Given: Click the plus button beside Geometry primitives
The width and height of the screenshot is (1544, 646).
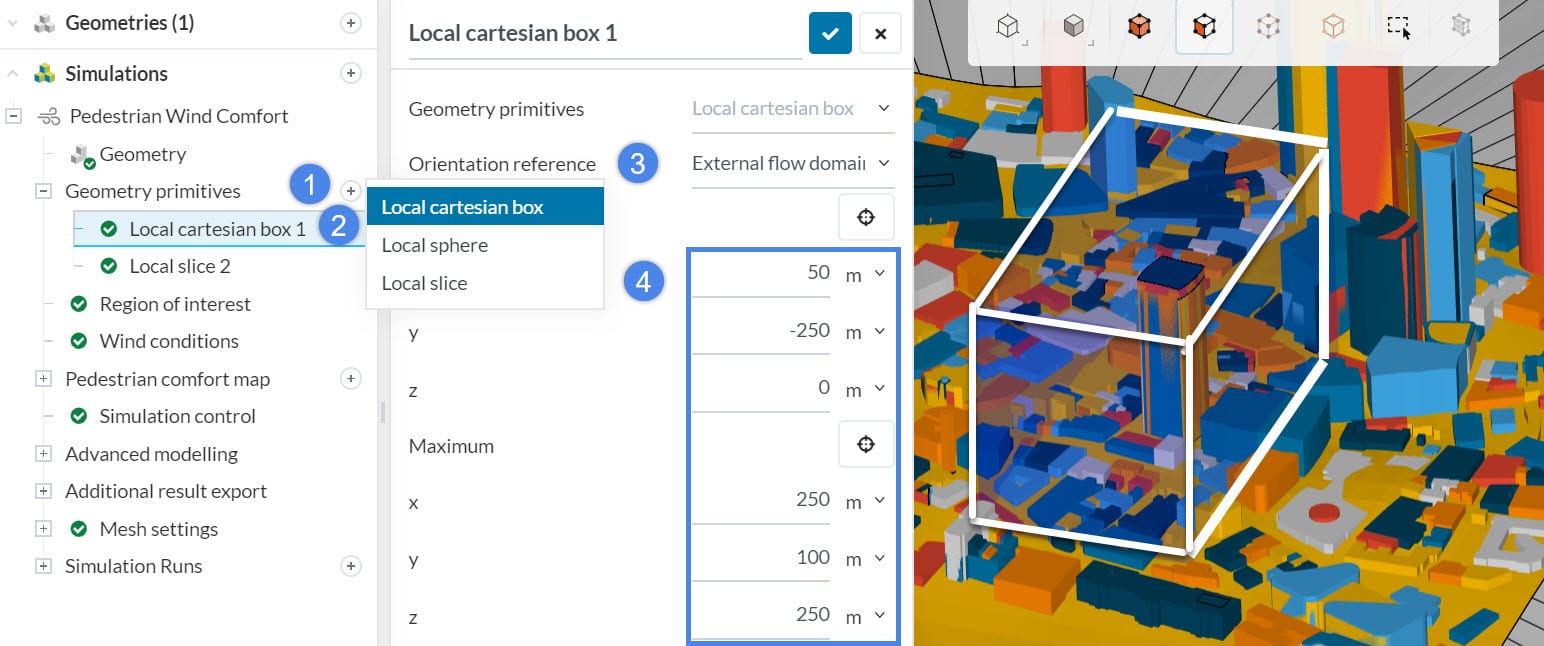Looking at the screenshot, I should (350, 190).
